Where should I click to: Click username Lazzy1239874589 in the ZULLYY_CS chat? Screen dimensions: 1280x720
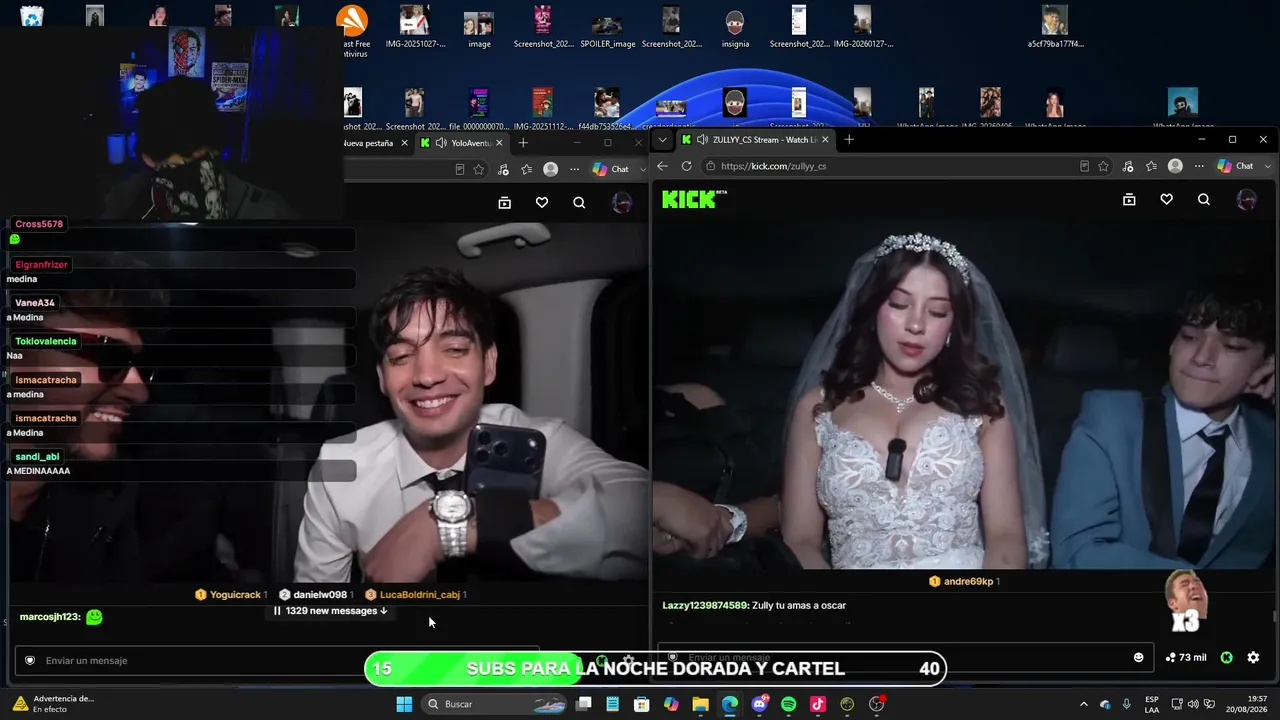point(704,605)
